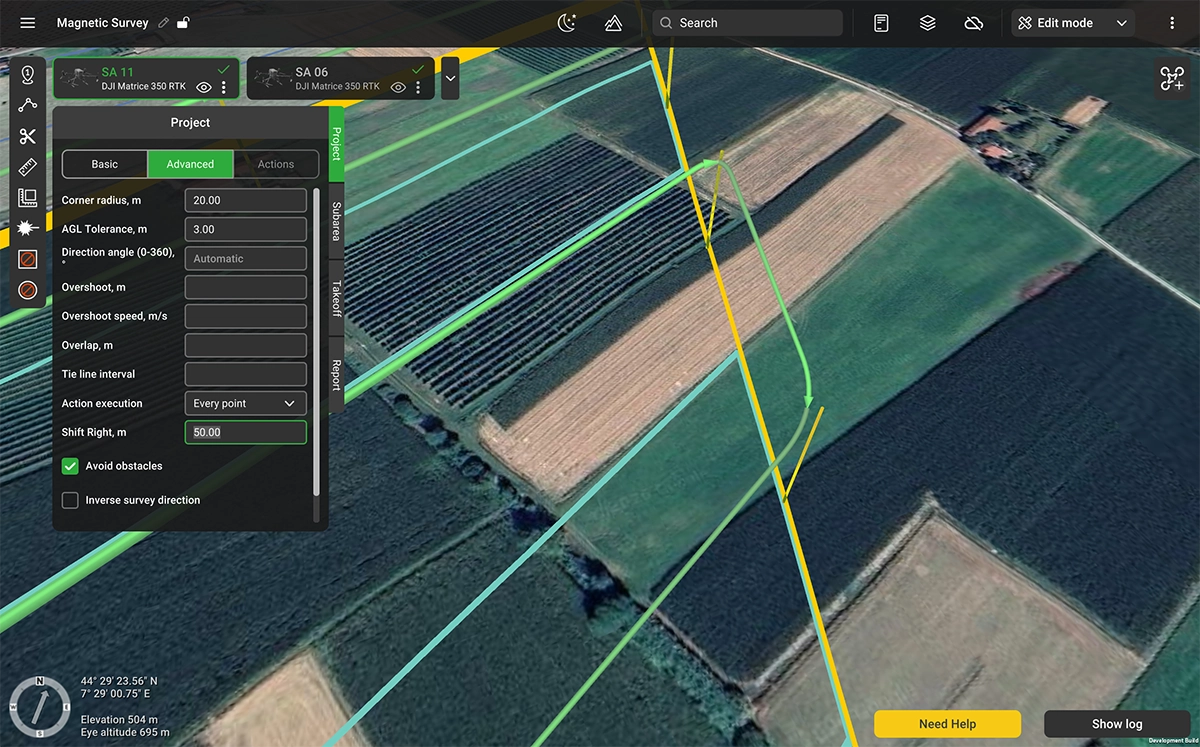Click the 44° 29' 23.56" N latitude readout
Viewport: 1200px width, 747px height.
[x=119, y=681]
